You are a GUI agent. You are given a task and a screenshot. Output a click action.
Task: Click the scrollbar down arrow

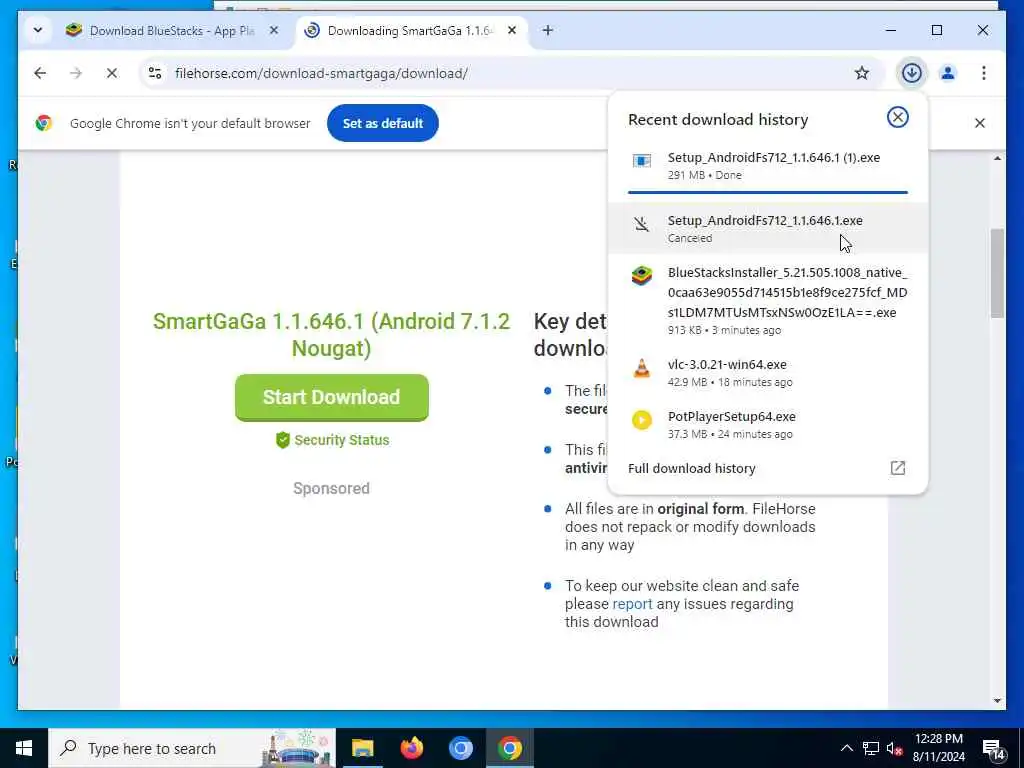997,701
